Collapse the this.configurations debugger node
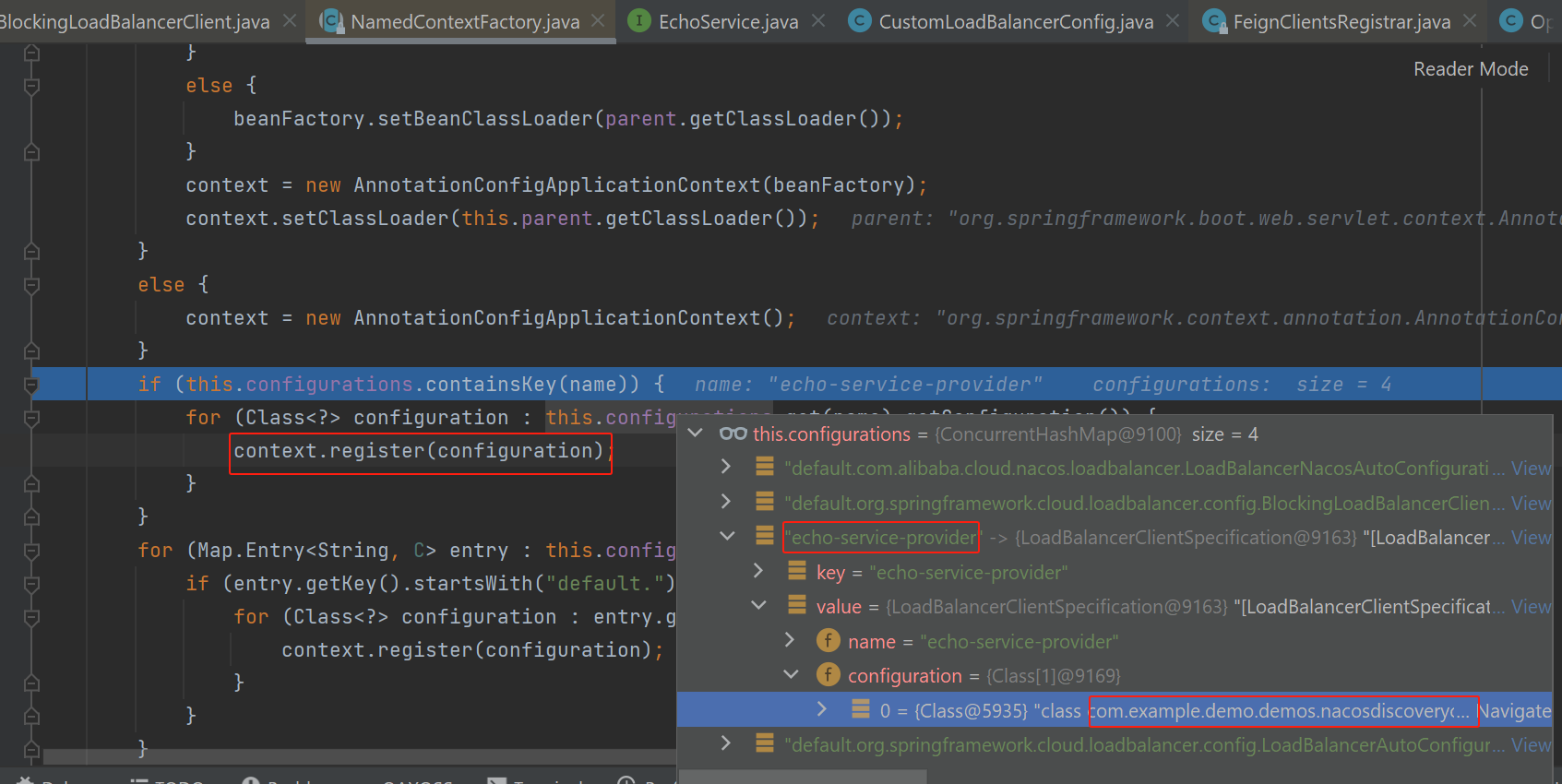Screen dimensions: 1562x784 (x=696, y=434)
